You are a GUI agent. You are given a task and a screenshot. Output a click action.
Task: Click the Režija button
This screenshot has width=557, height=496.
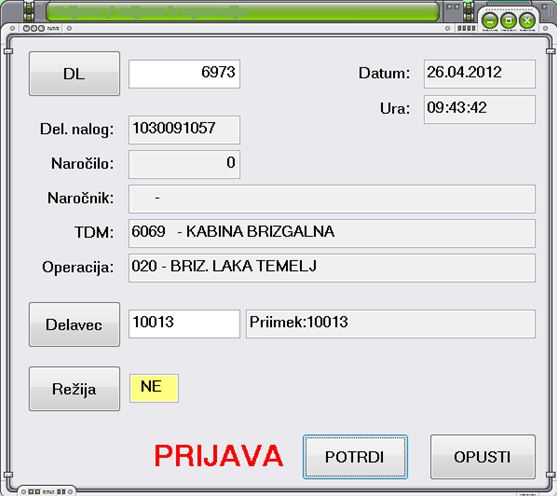74,389
